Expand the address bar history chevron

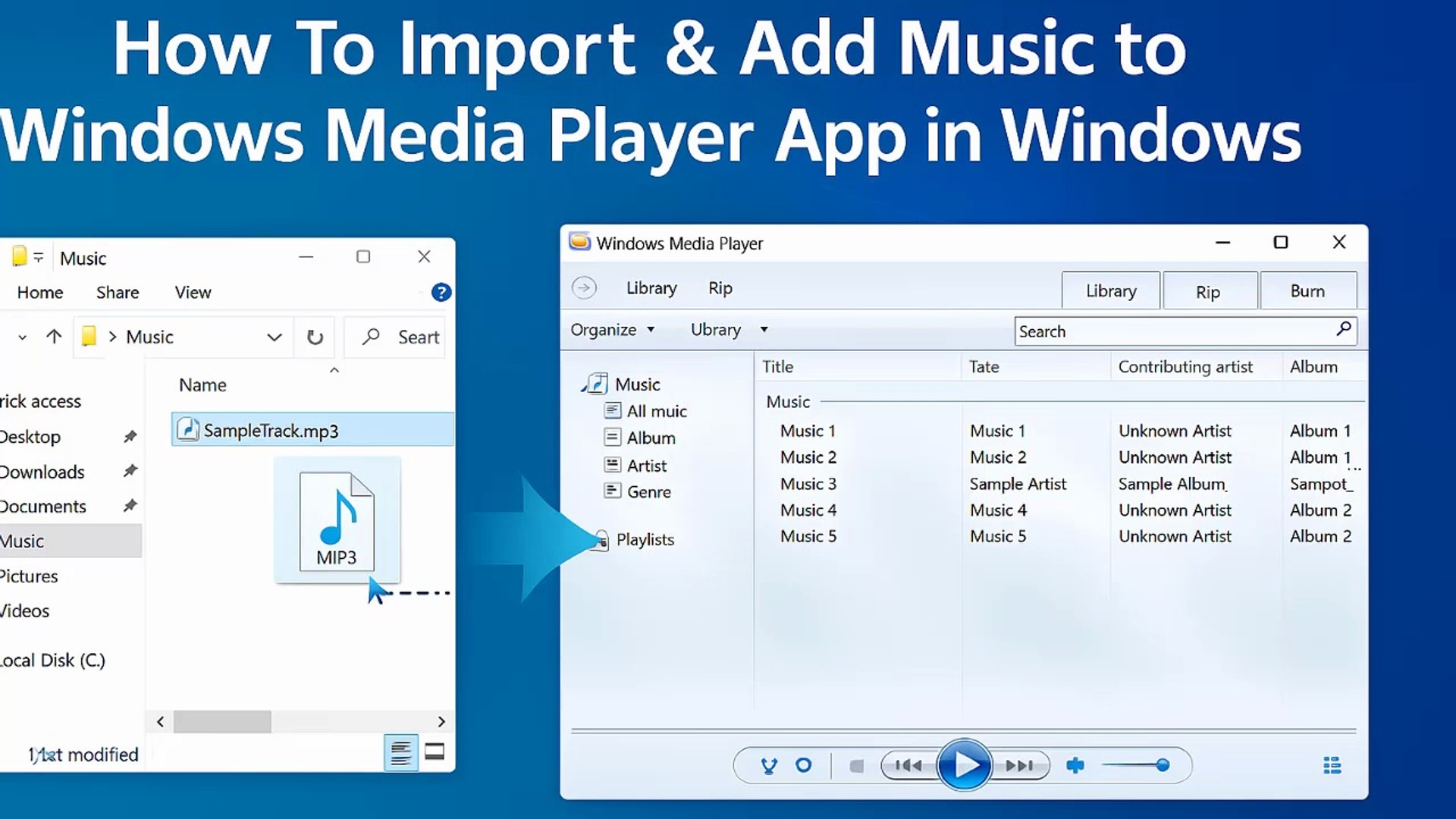pos(275,337)
